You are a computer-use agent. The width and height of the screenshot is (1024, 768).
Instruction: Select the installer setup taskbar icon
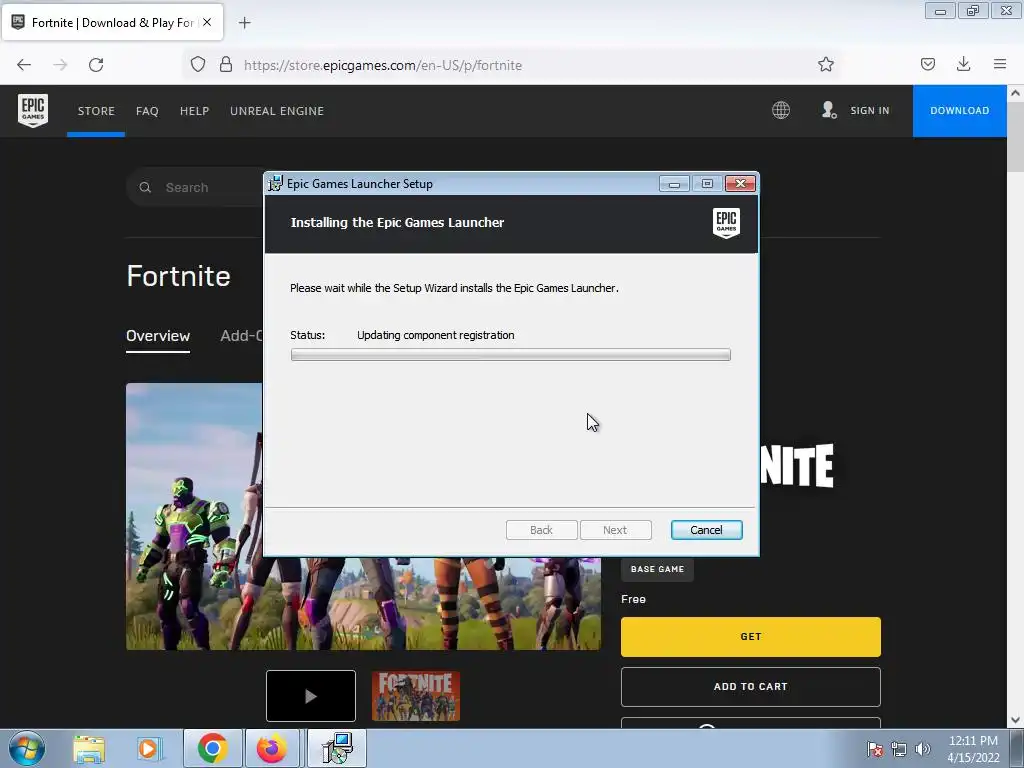coord(338,748)
